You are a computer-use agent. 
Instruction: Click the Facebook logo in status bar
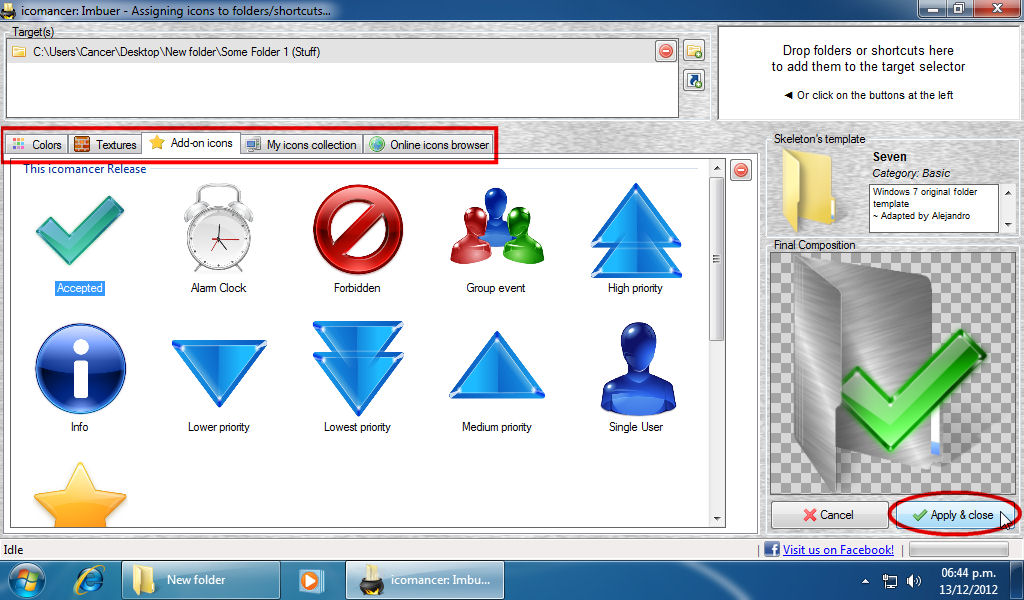[x=771, y=549]
